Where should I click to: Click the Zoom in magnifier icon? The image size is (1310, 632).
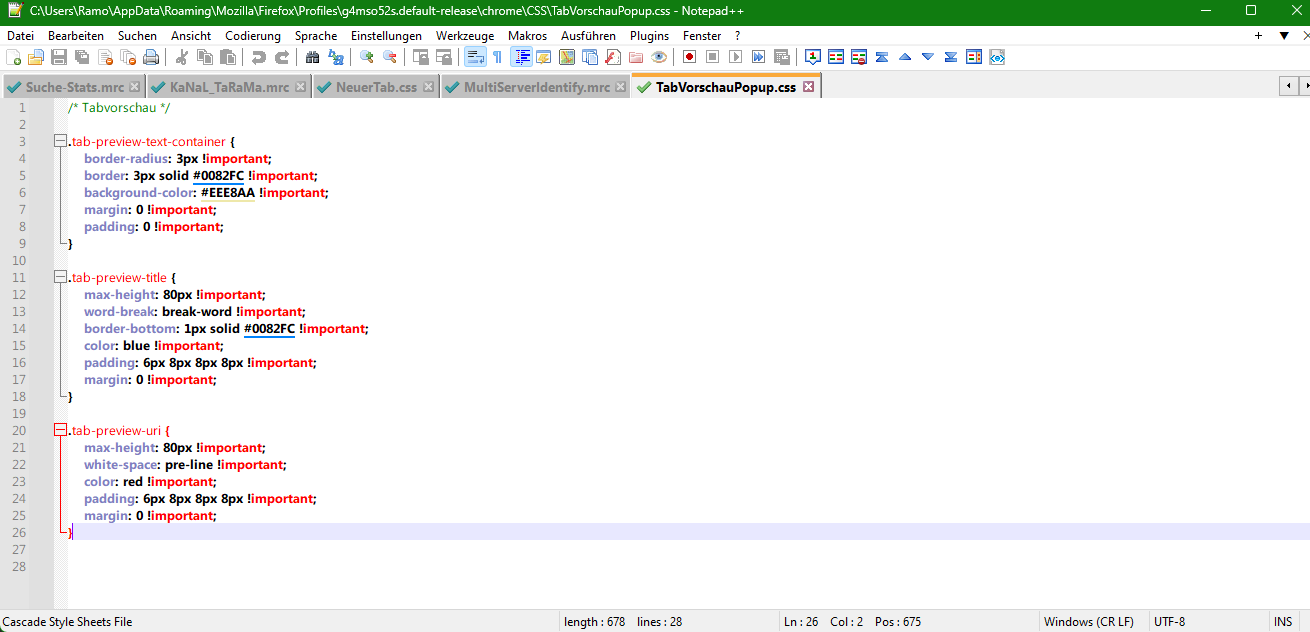(x=367, y=58)
